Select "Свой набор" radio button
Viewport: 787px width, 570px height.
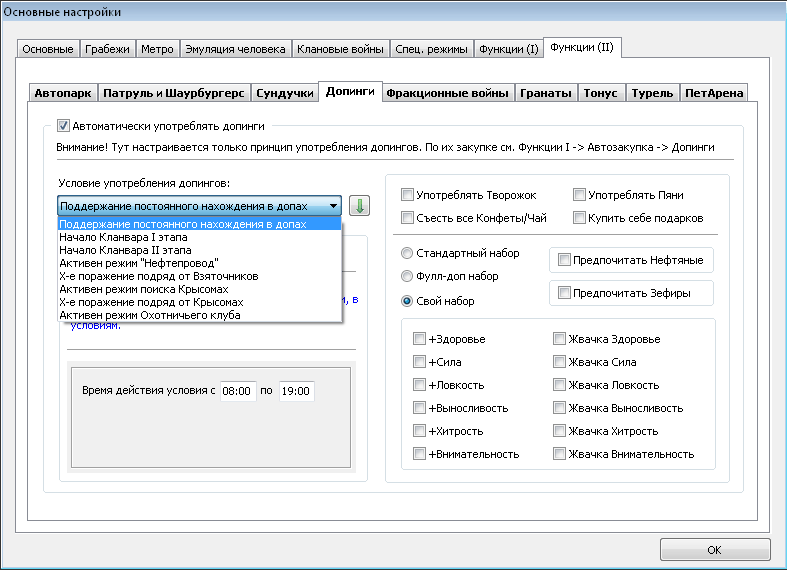pyautogui.click(x=407, y=301)
